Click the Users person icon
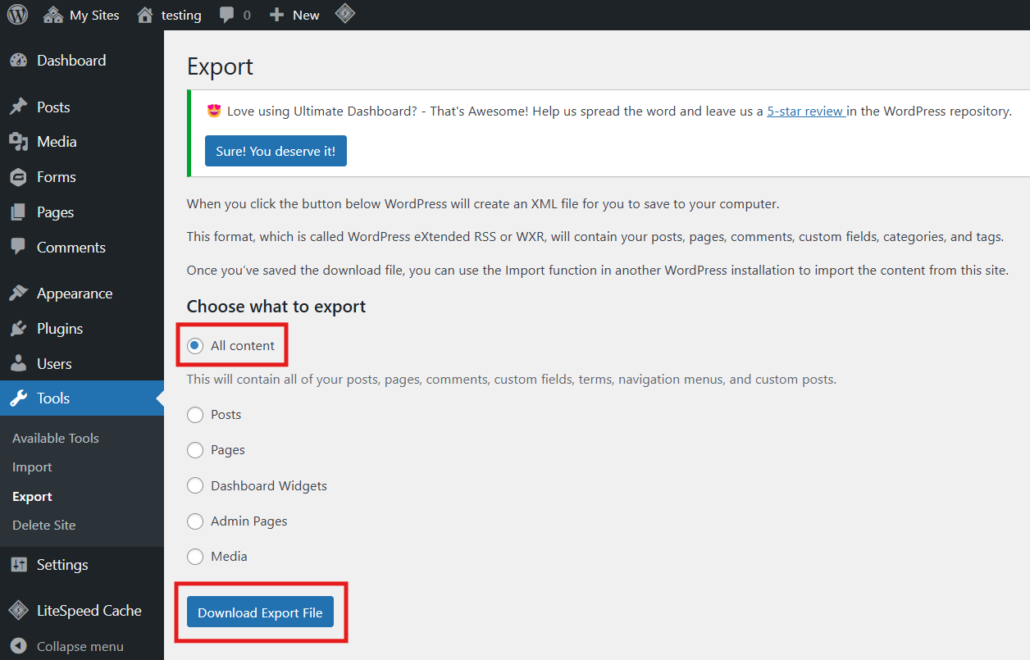The height and width of the screenshot is (660, 1030). [18, 363]
